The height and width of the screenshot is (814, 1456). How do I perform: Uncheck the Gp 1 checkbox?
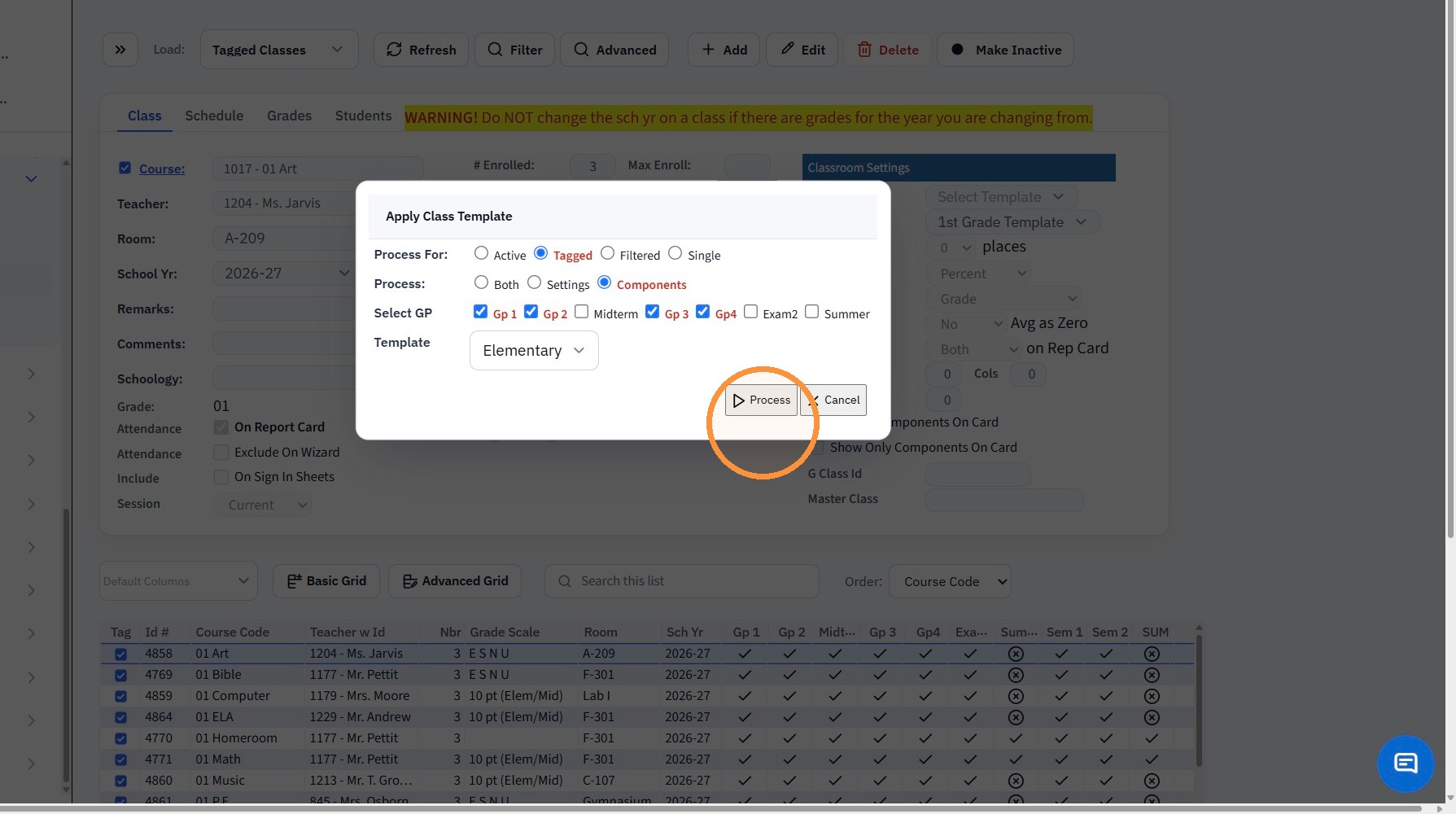click(x=480, y=313)
